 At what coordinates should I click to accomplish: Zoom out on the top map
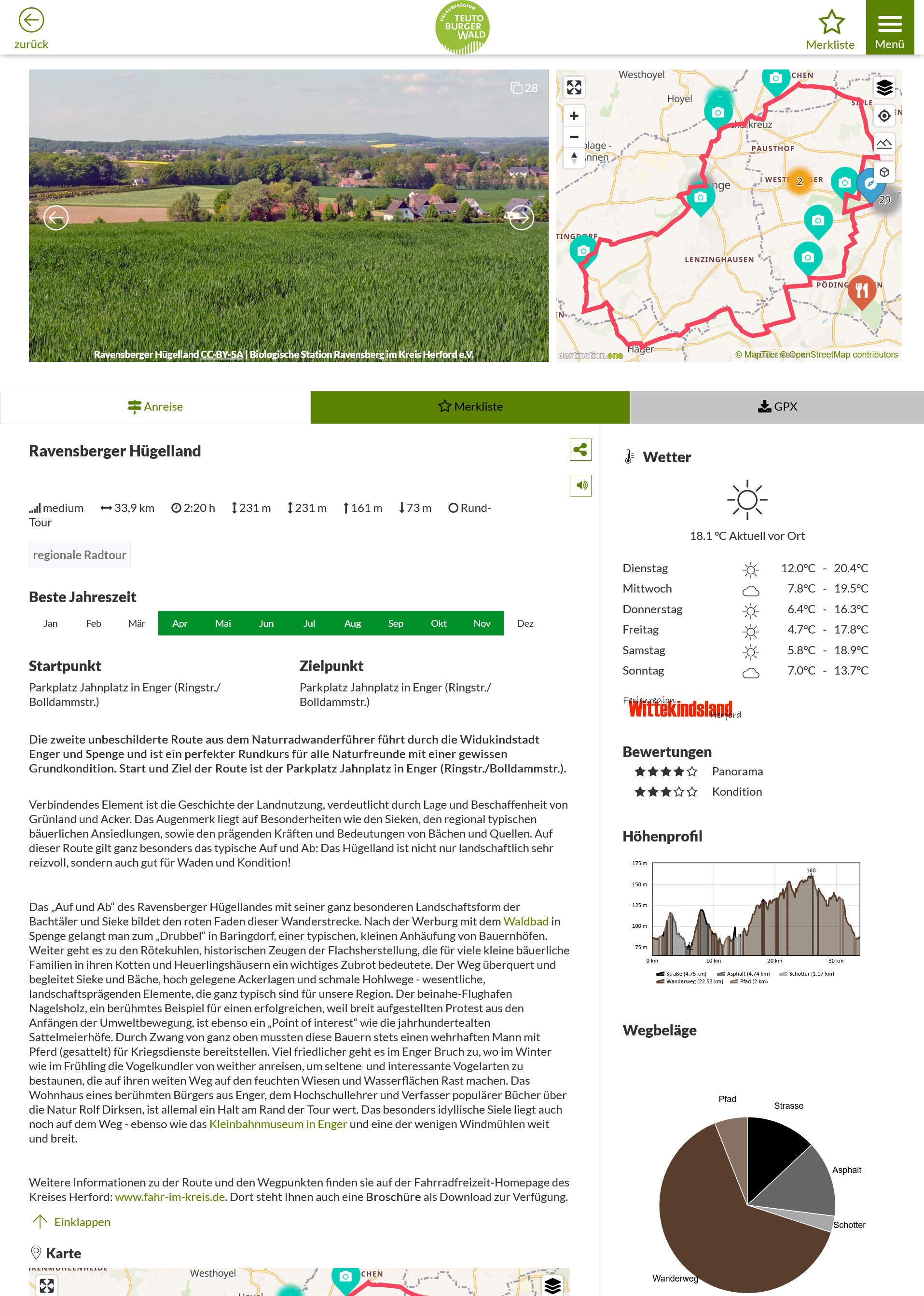point(574,137)
